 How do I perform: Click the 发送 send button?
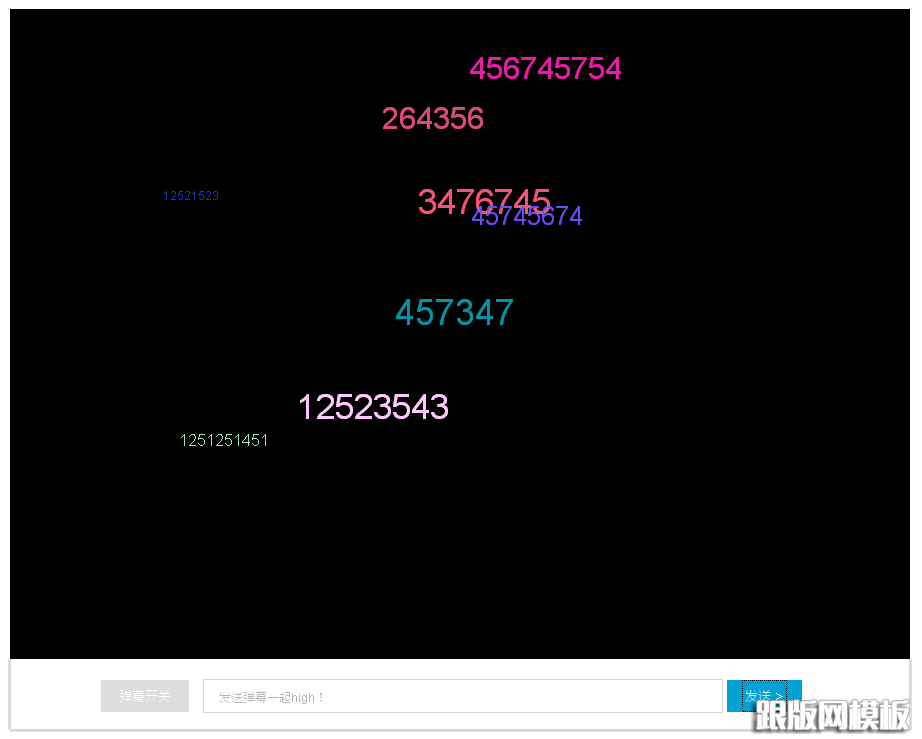[x=763, y=695]
